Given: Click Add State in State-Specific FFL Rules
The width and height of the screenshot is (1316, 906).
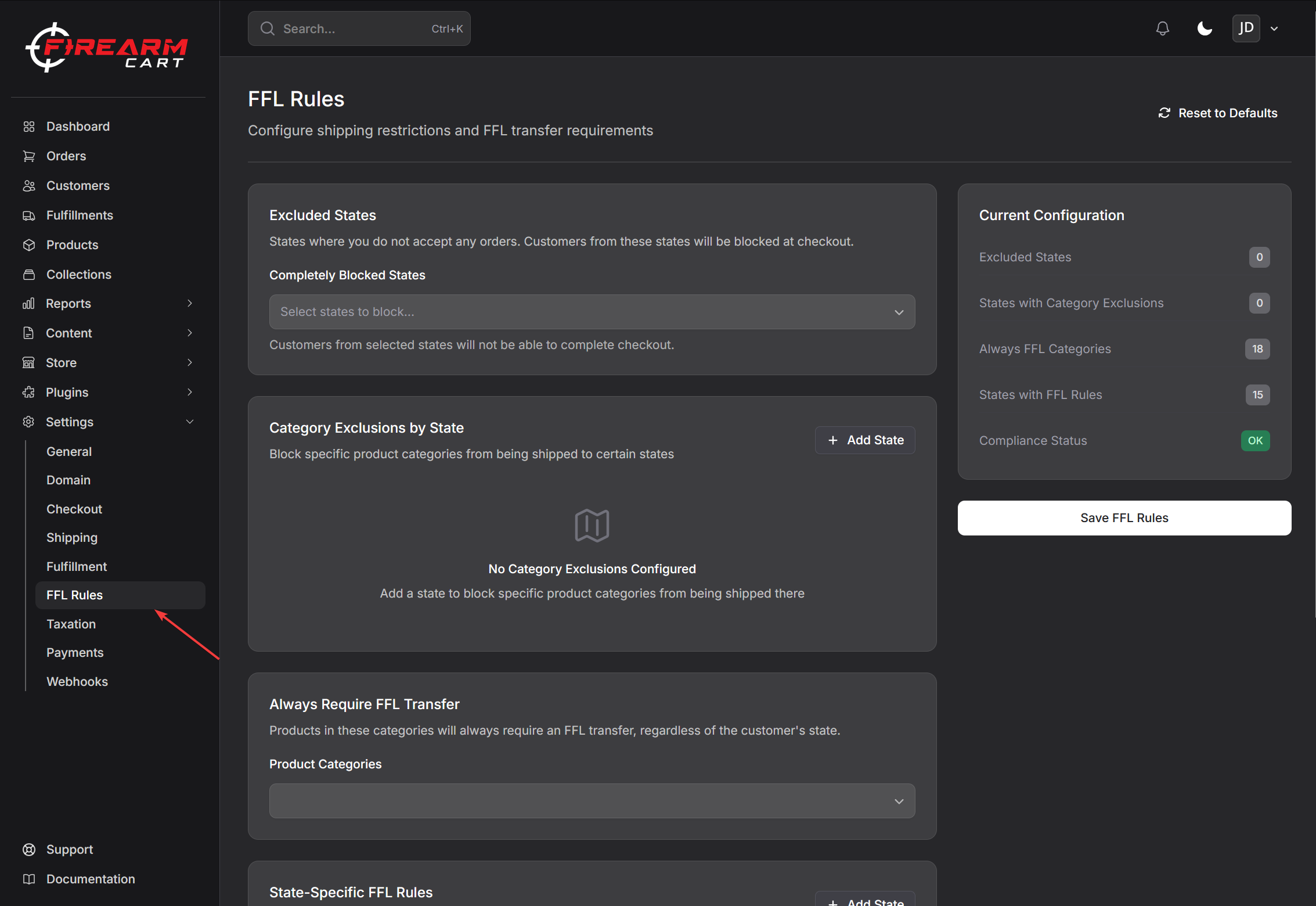Looking at the screenshot, I should (x=865, y=900).
